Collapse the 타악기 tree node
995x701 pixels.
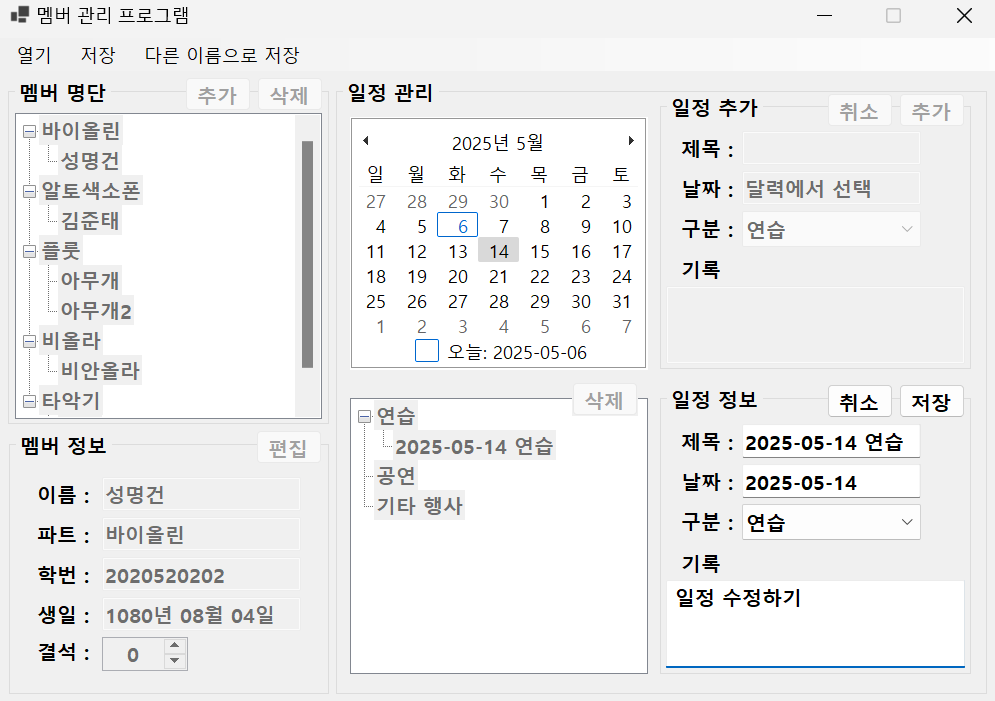(x=29, y=402)
